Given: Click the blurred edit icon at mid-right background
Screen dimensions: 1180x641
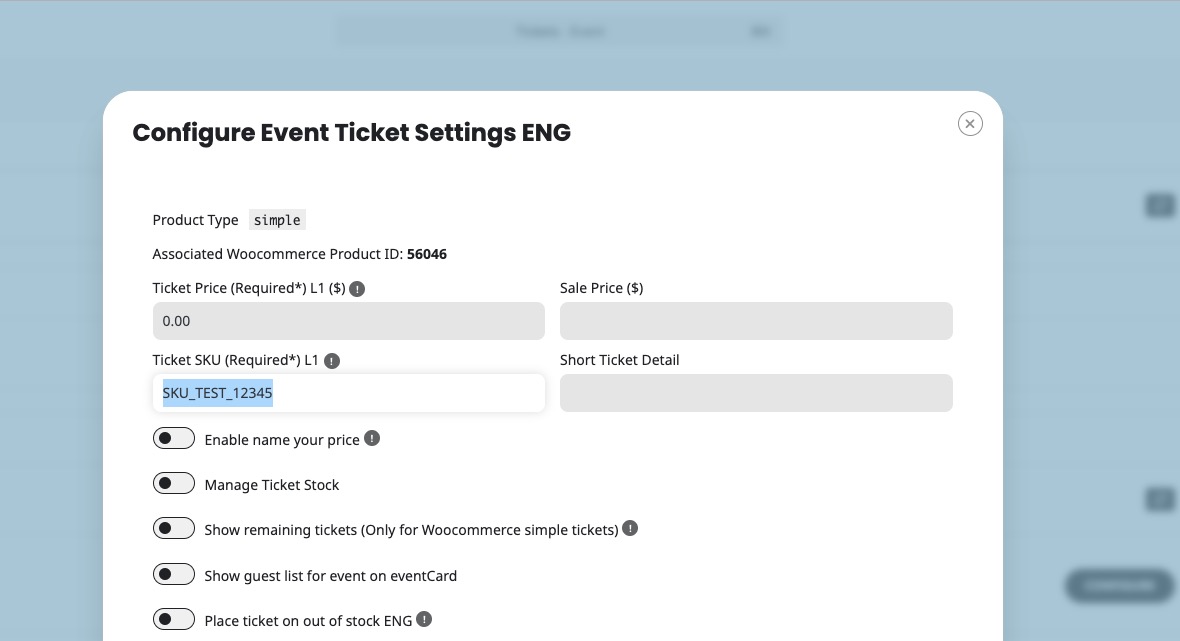Looking at the screenshot, I should (x=1160, y=499).
